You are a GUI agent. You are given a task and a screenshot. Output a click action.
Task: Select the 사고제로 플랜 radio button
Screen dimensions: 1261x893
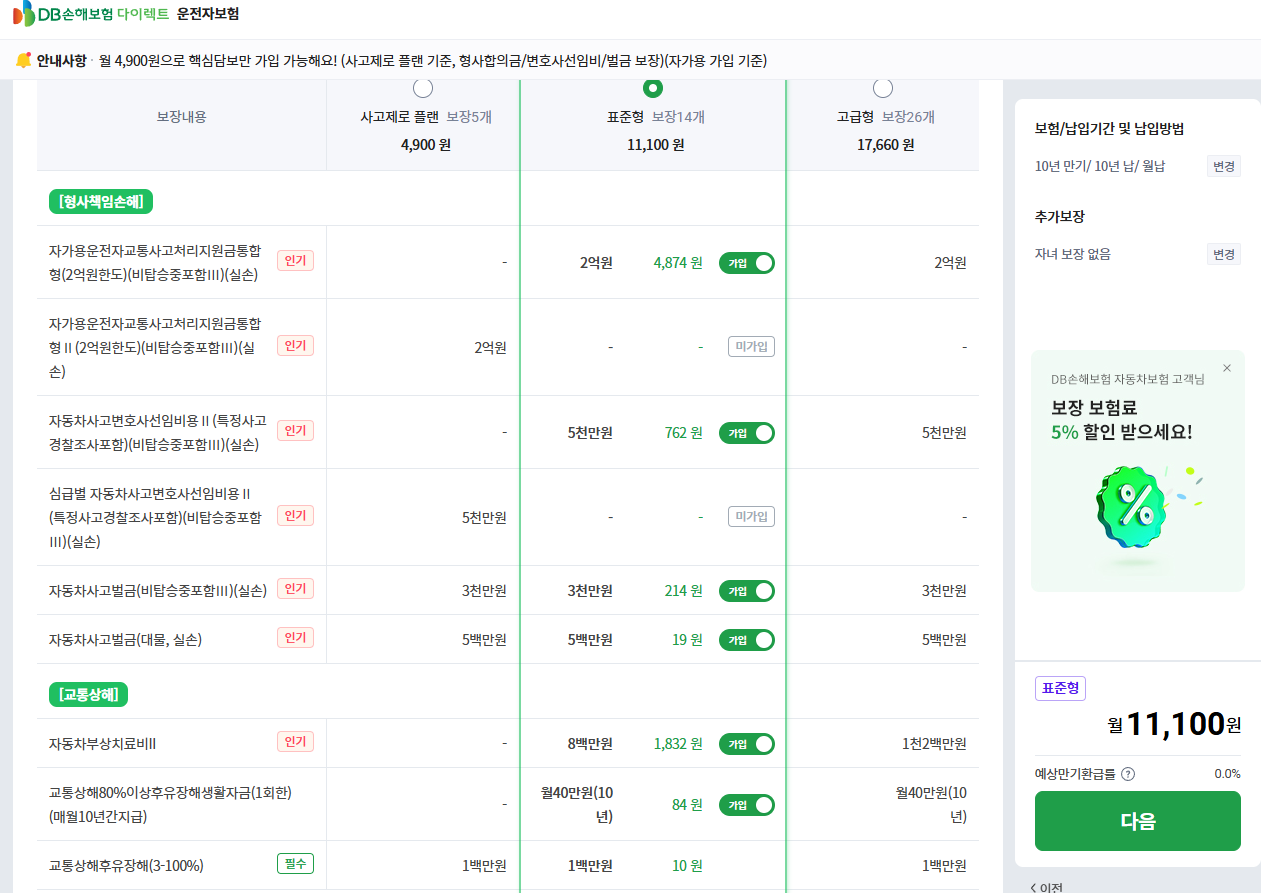423,89
